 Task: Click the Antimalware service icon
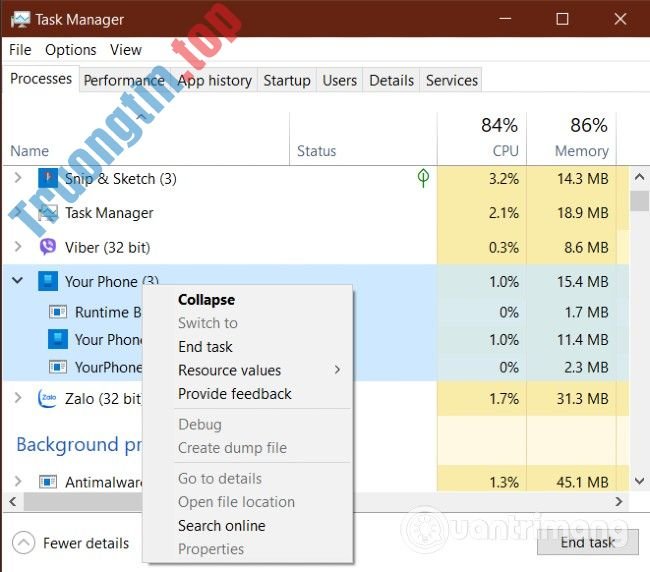click(x=48, y=482)
